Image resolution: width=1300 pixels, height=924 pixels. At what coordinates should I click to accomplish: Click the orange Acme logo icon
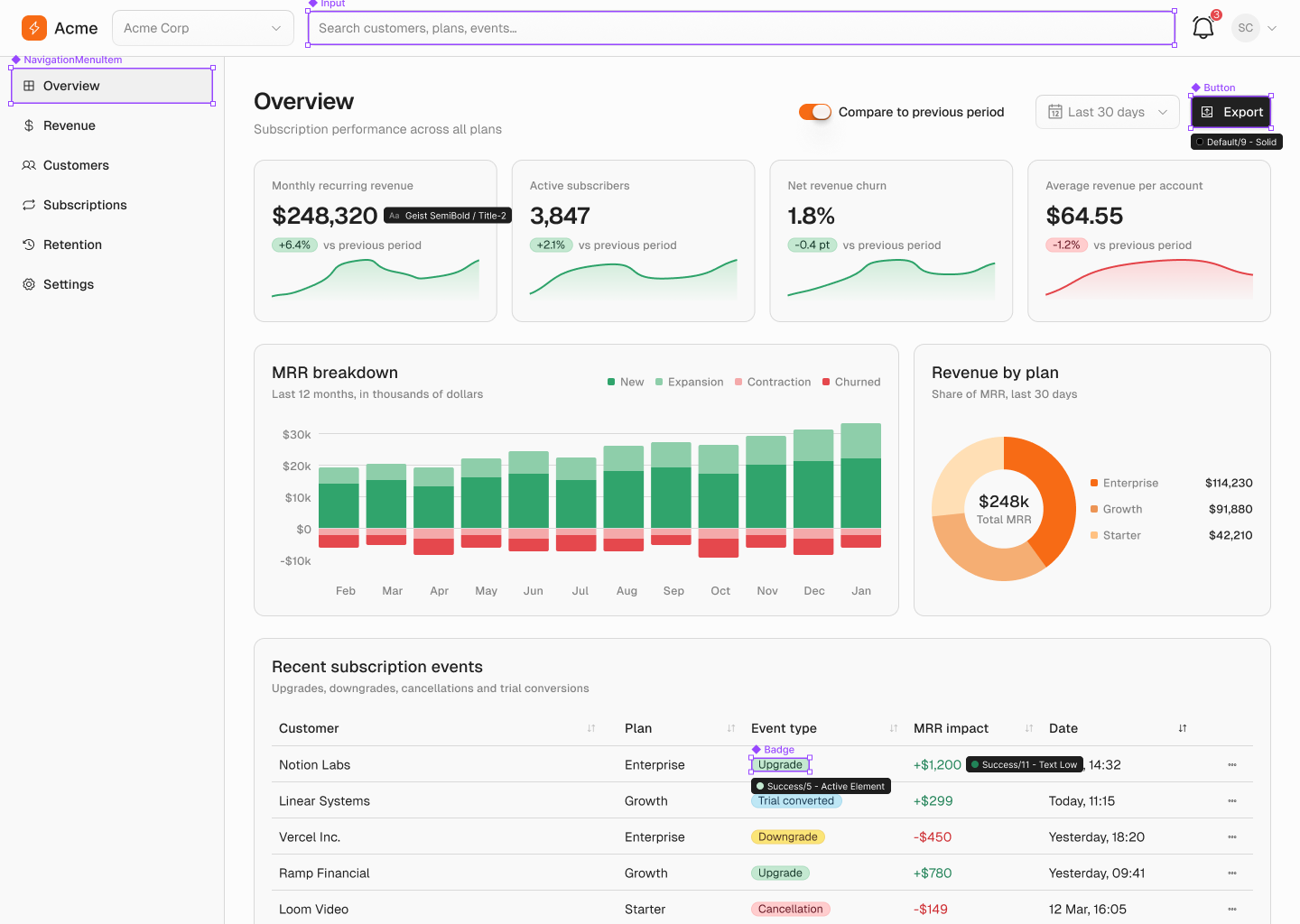(x=34, y=28)
